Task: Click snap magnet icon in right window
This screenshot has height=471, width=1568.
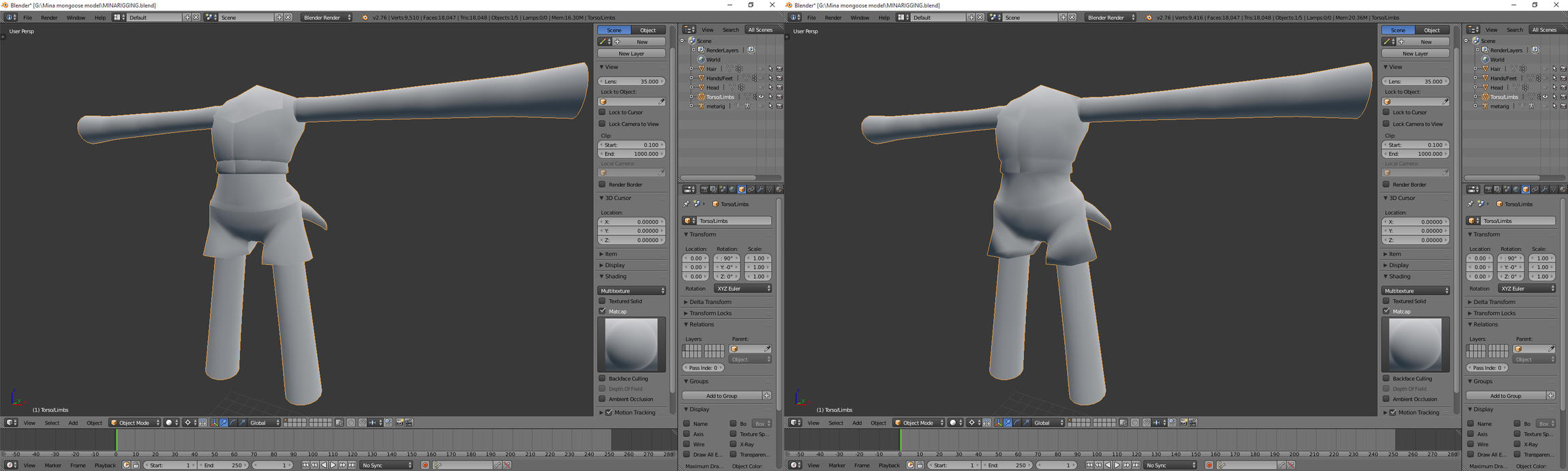Action: tap(1146, 423)
